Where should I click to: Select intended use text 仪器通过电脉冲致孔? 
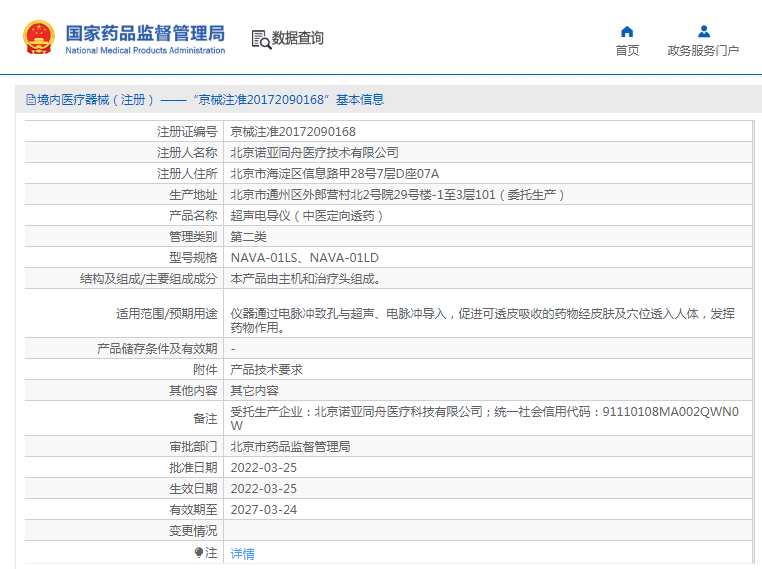[x=483, y=321]
